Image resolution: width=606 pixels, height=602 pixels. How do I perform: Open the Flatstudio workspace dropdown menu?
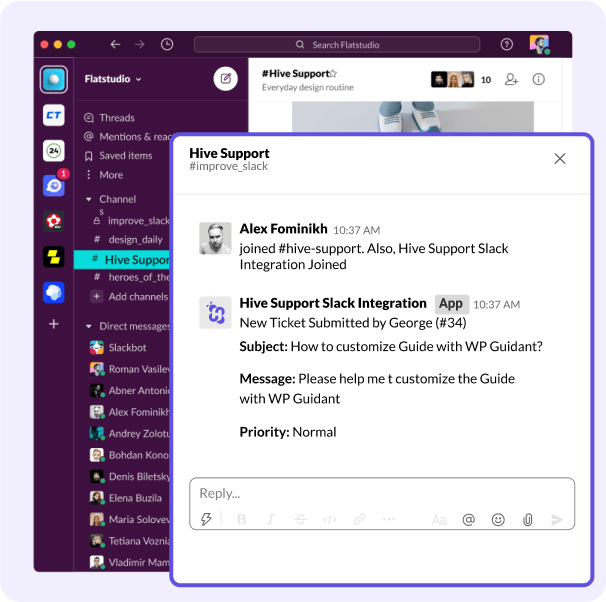click(113, 79)
